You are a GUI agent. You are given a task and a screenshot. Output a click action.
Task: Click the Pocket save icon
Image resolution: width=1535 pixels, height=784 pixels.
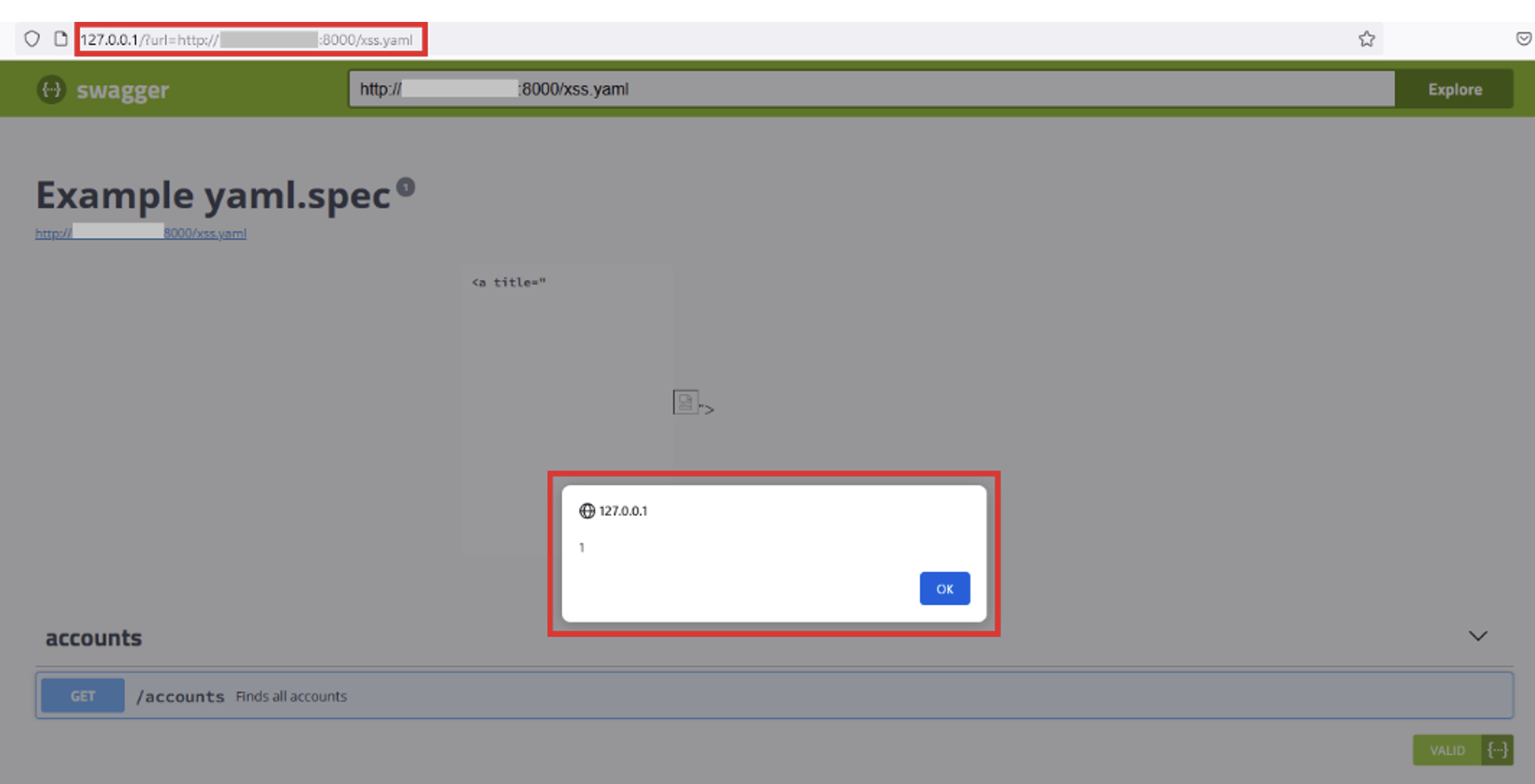(x=1523, y=39)
